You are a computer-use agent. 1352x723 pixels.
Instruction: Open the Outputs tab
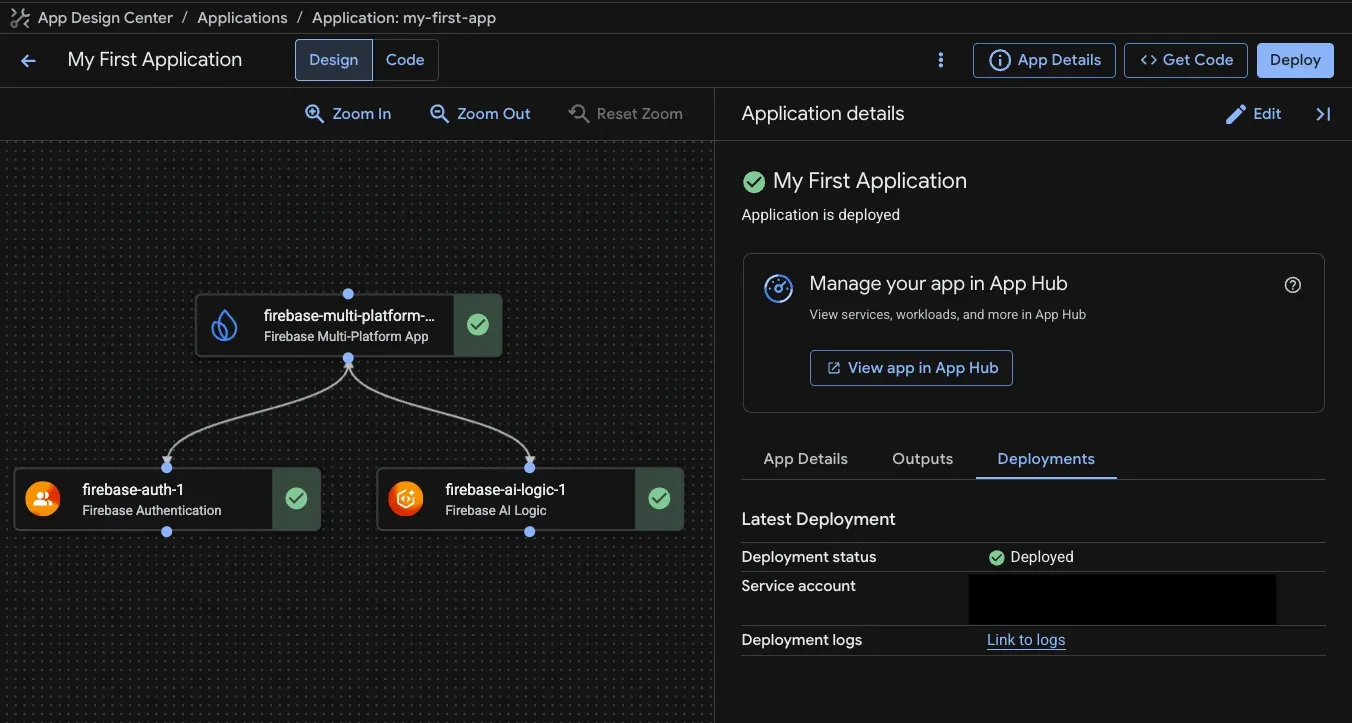tap(922, 458)
